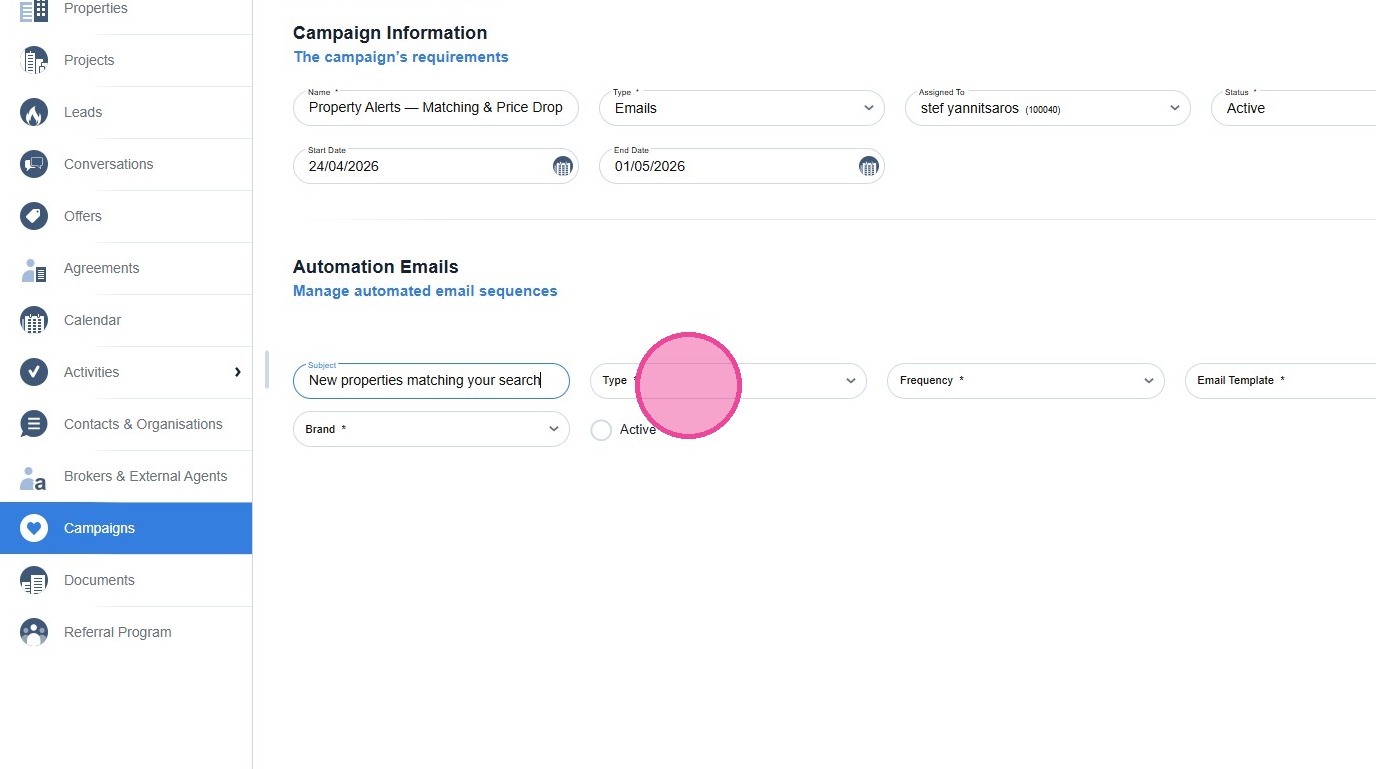Click the End Date field 01/05/2026
1376x769 pixels.
pyautogui.click(x=742, y=166)
